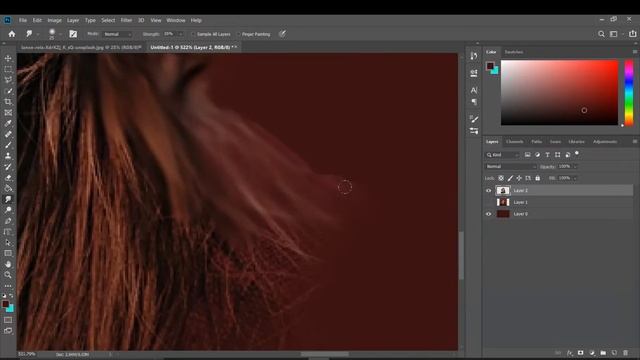
Task: Open the Window menu
Action: 176,20
